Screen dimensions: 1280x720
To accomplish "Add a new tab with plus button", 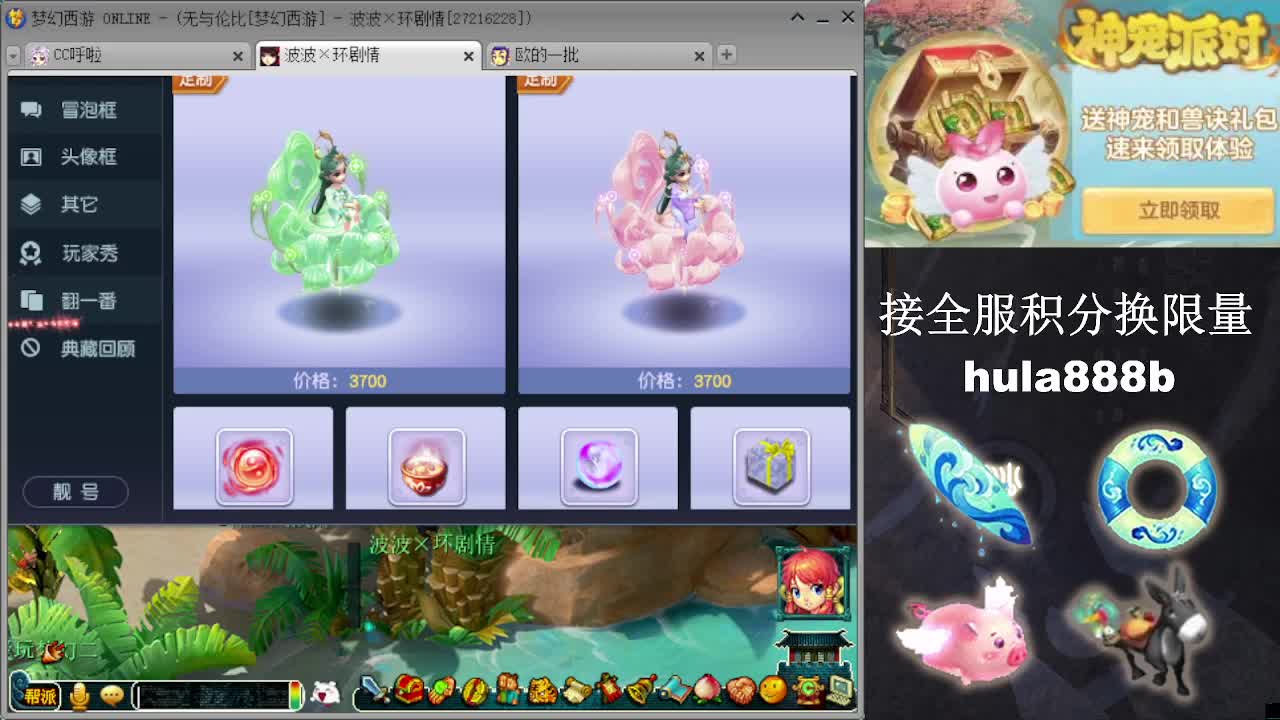I will tap(726, 54).
